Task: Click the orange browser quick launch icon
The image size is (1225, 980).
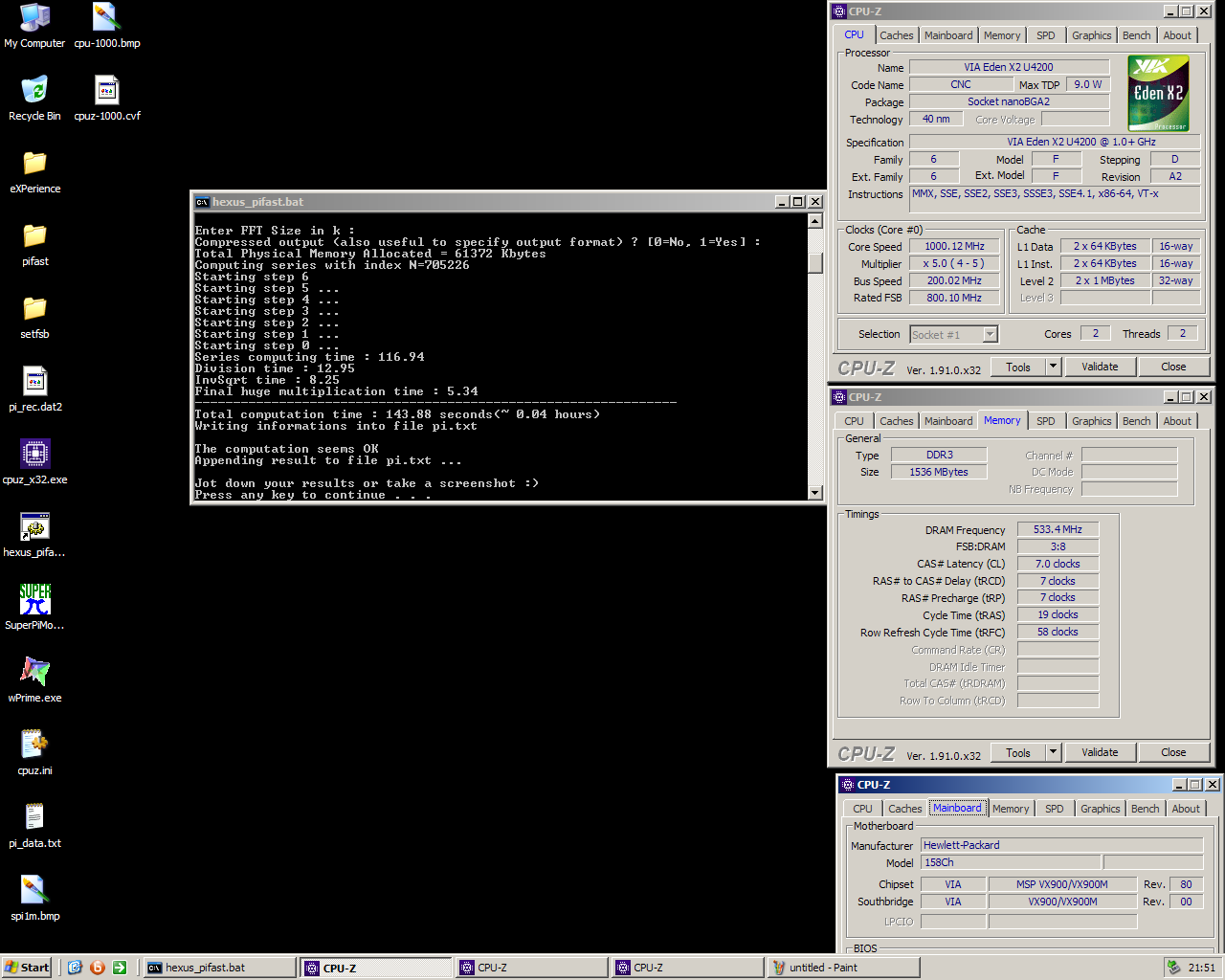Action: 97,968
